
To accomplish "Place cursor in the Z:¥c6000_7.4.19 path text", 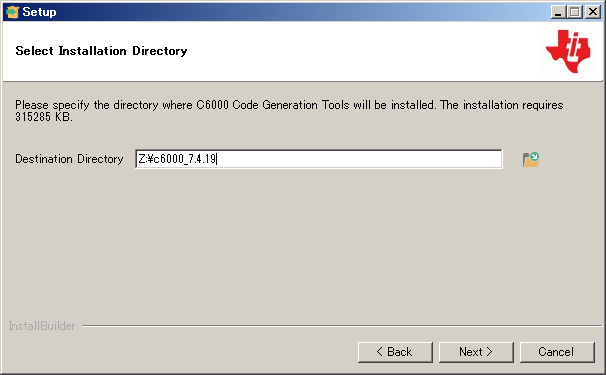I will (x=177, y=159).
